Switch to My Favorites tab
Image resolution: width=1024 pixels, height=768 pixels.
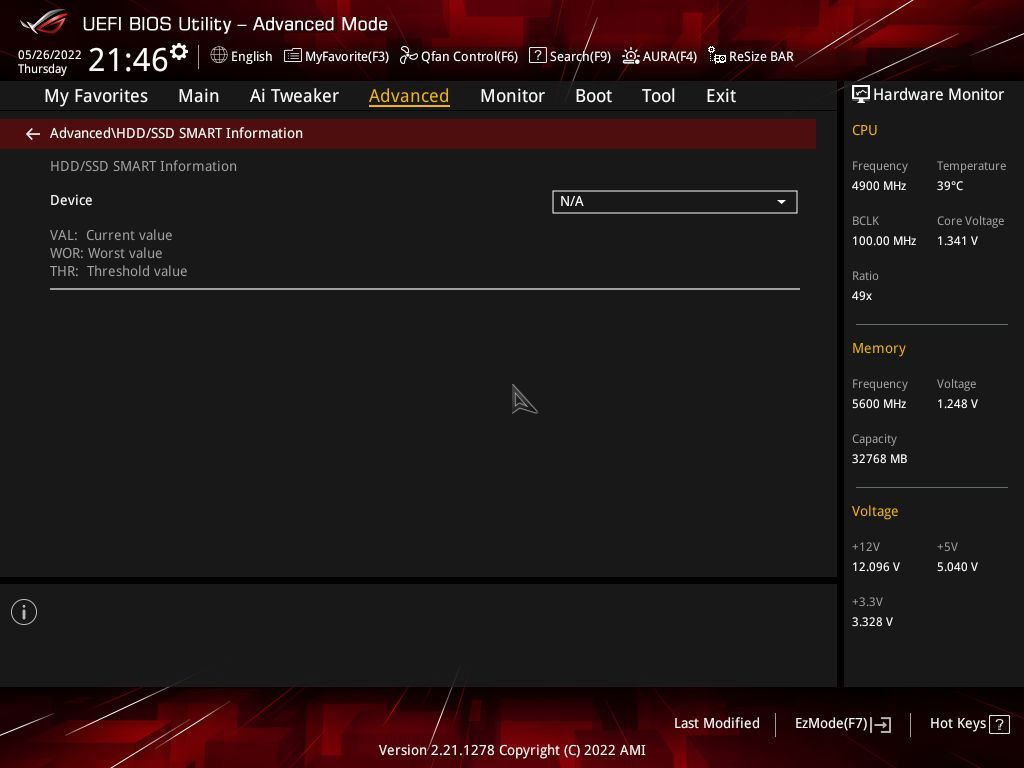tap(96, 96)
